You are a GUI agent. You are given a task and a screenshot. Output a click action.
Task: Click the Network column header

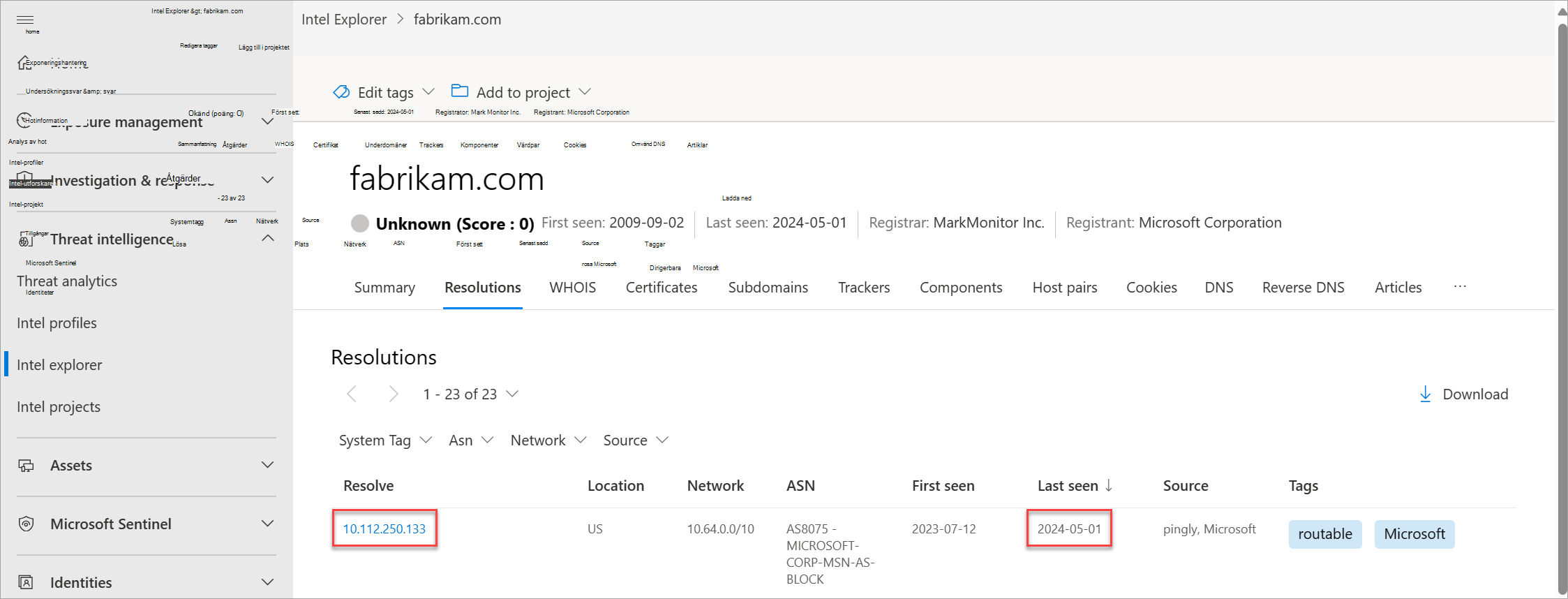pos(715,486)
